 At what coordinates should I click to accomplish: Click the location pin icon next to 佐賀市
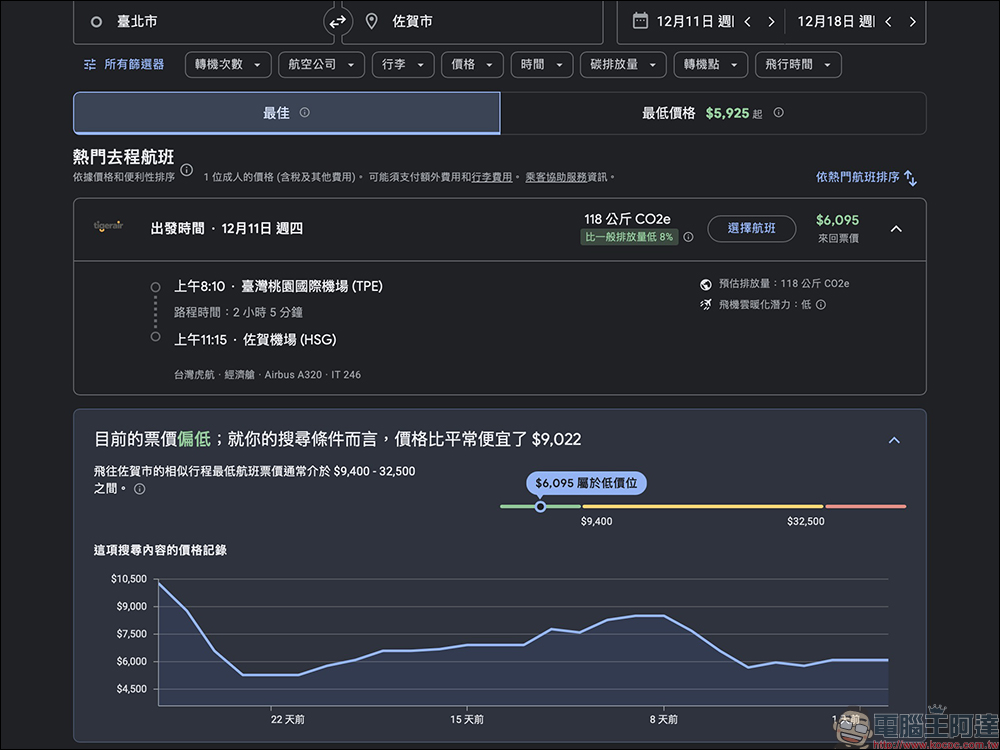point(370,20)
